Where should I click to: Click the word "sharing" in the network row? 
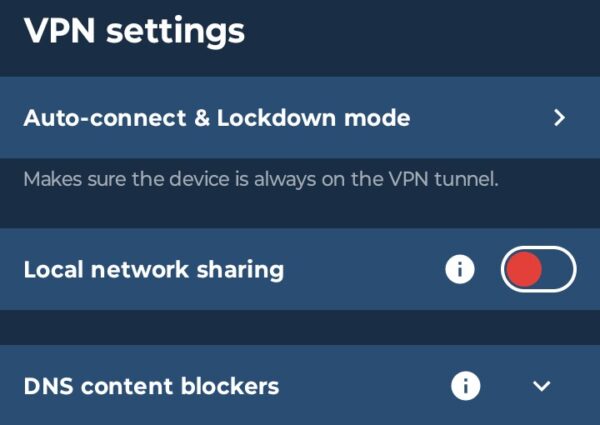244,270
